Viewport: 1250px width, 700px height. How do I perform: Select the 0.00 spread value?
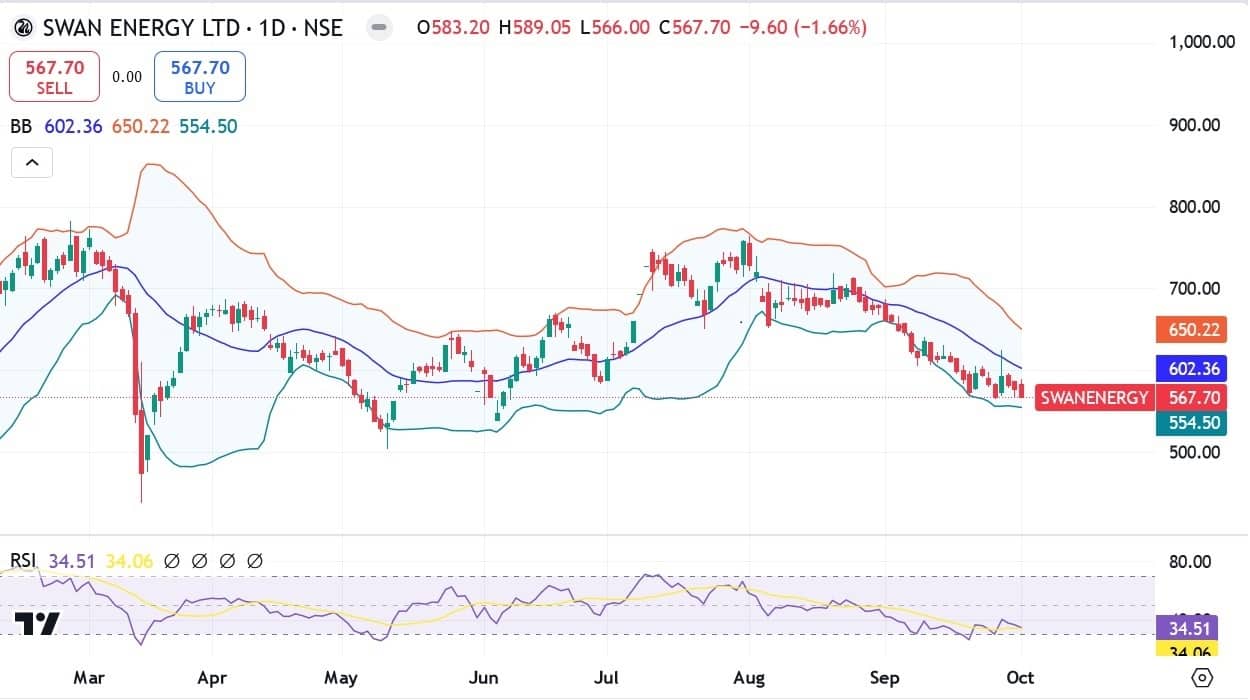click(127, 77)
